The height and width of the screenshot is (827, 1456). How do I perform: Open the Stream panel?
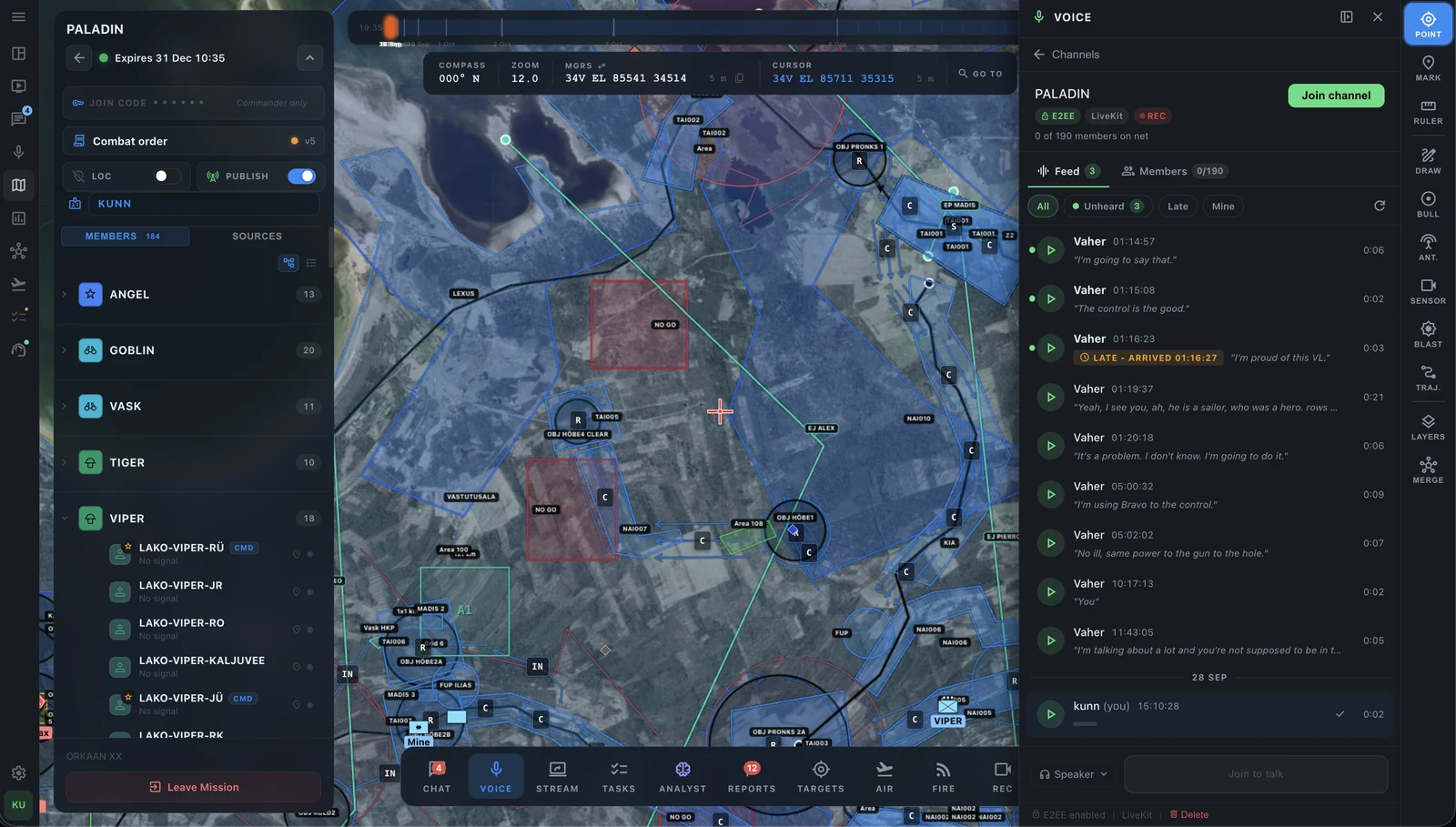[x=557, y=777]
